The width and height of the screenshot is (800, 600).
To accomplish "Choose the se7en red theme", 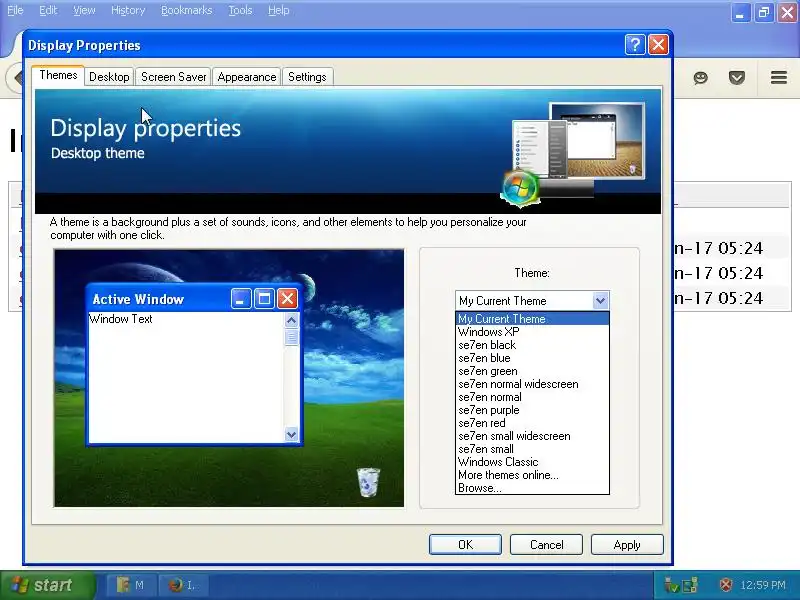I will coord(532,423).
